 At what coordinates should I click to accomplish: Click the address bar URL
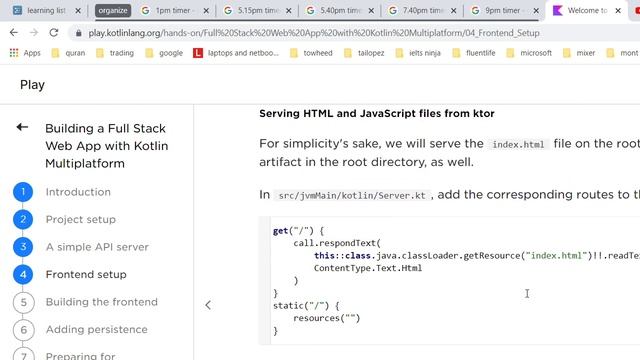click(314, 33)
